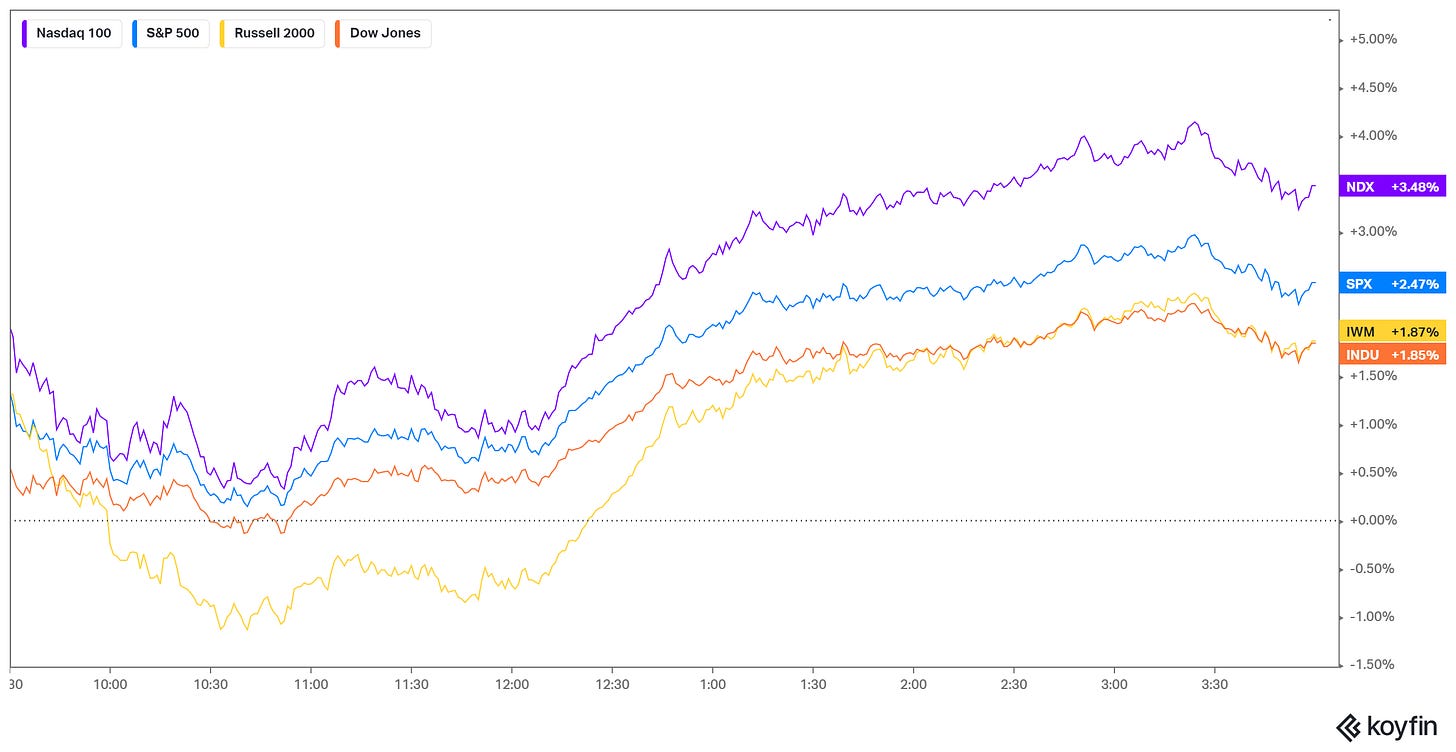
Task: Click the +0.00% axis label
Action: pyautogui.click(x=1372, y=520)
